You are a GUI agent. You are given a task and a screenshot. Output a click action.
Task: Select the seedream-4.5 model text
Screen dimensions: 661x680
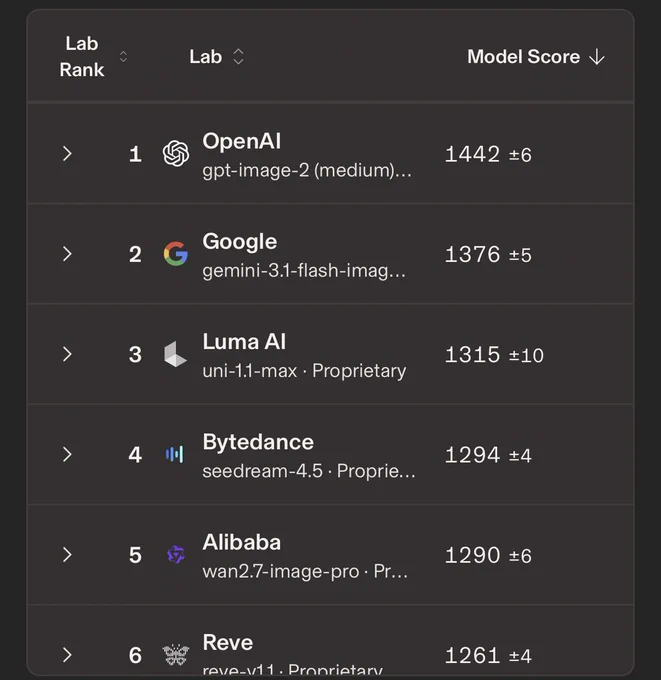262,471
